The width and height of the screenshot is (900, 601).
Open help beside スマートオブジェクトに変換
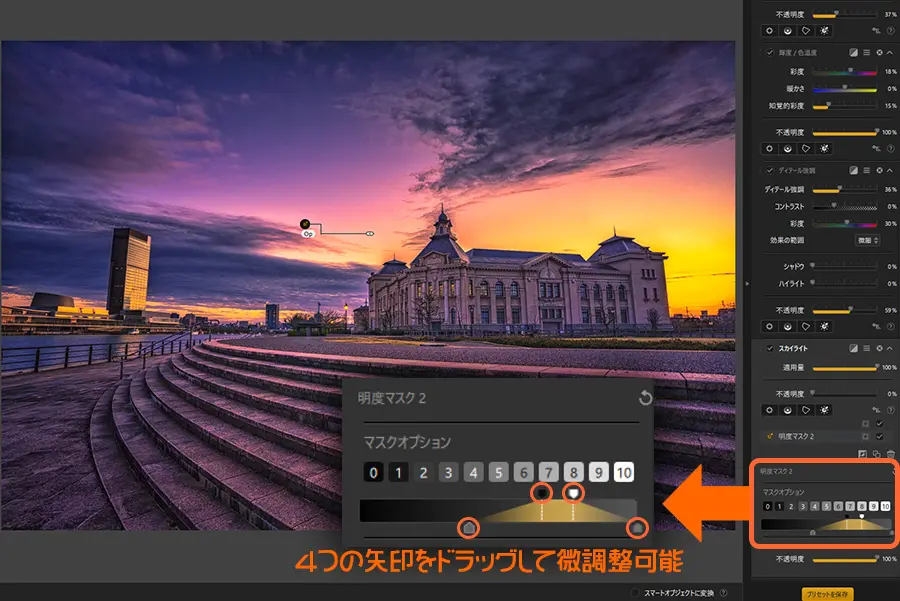(723, 593)
